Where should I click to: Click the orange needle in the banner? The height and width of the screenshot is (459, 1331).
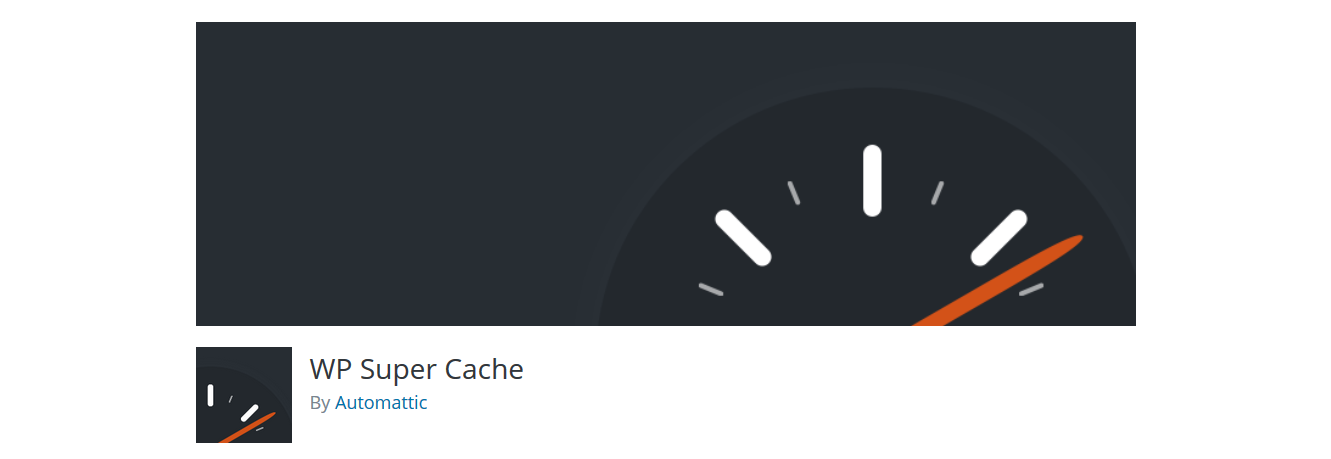point(998,281)
